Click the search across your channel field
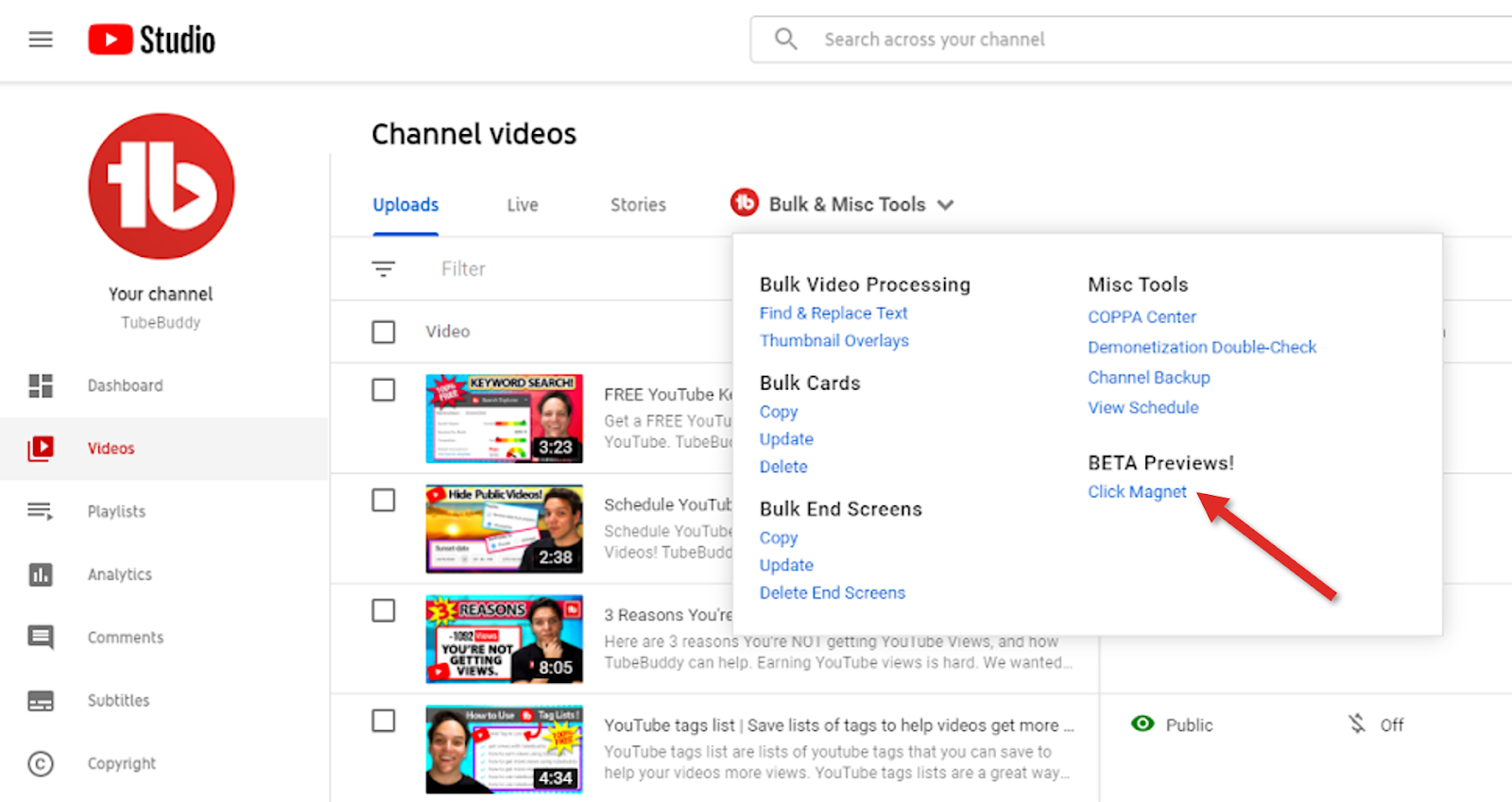The image size is (1512, 802). (1134, 40)
